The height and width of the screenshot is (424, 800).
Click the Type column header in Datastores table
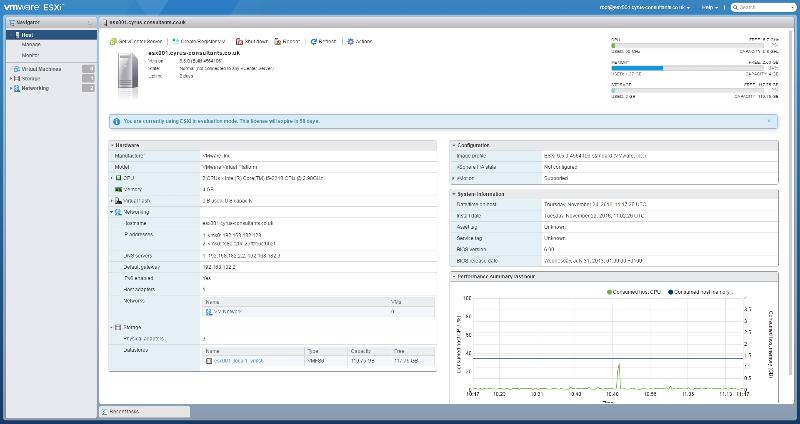pyautogui.click(x=326, y=351)
